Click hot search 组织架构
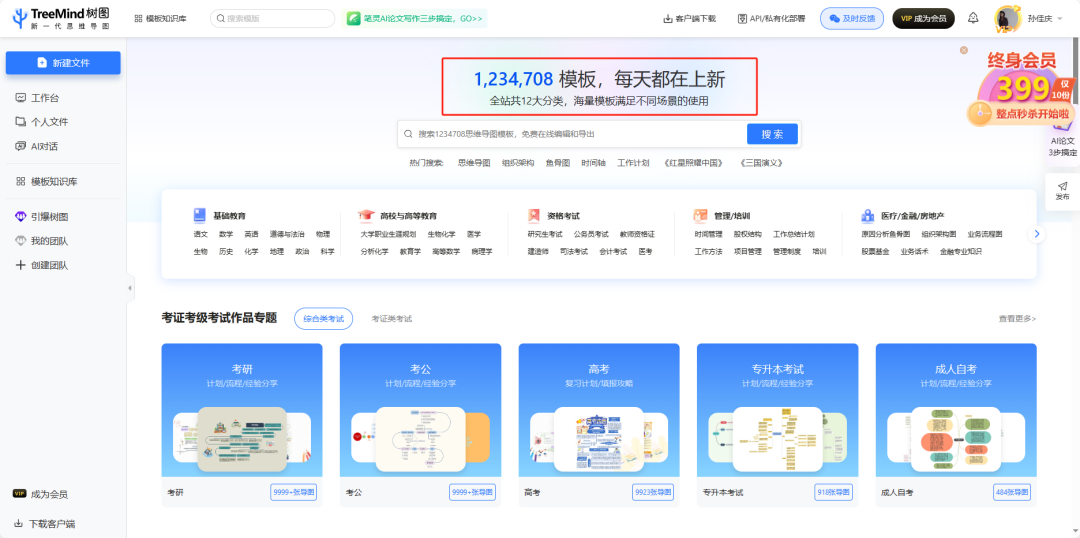The width and height of the screenshot is (1080, 538). 518,163
